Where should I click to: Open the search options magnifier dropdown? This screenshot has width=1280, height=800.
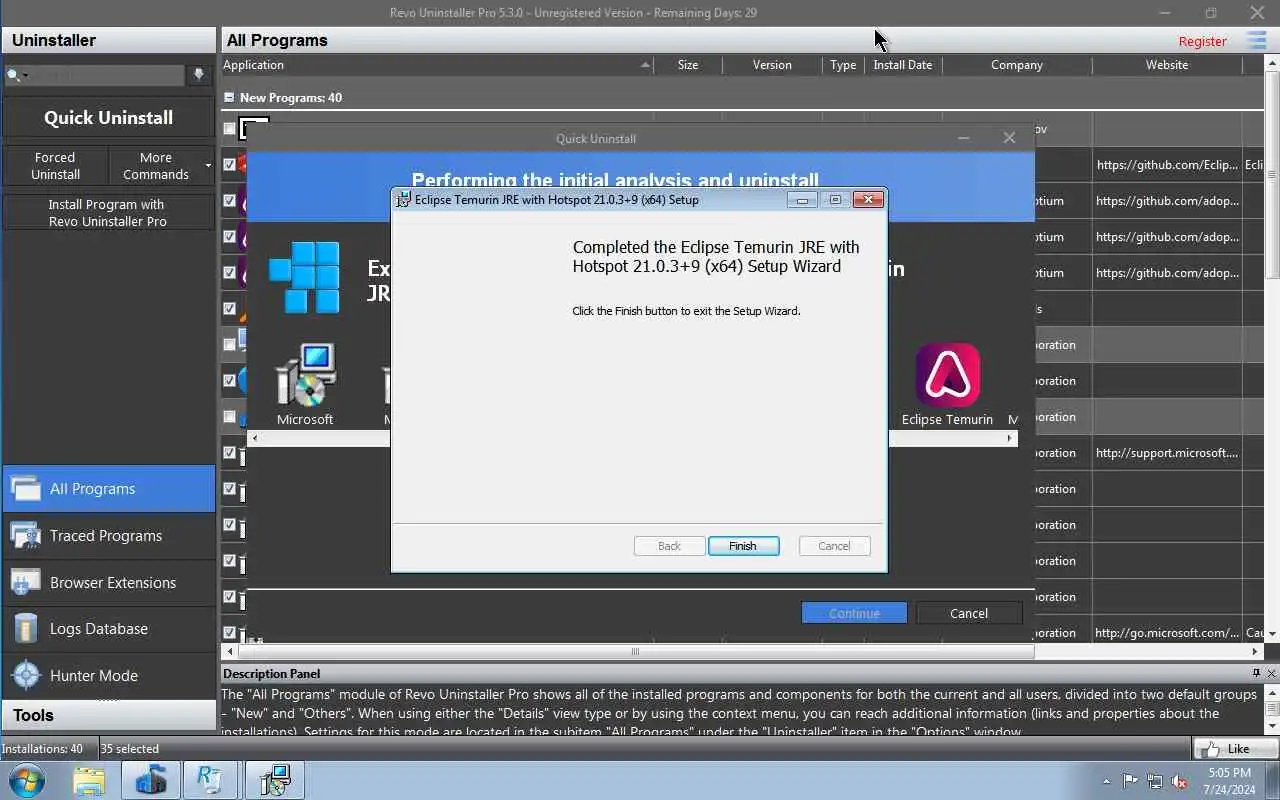click(17, 75)
